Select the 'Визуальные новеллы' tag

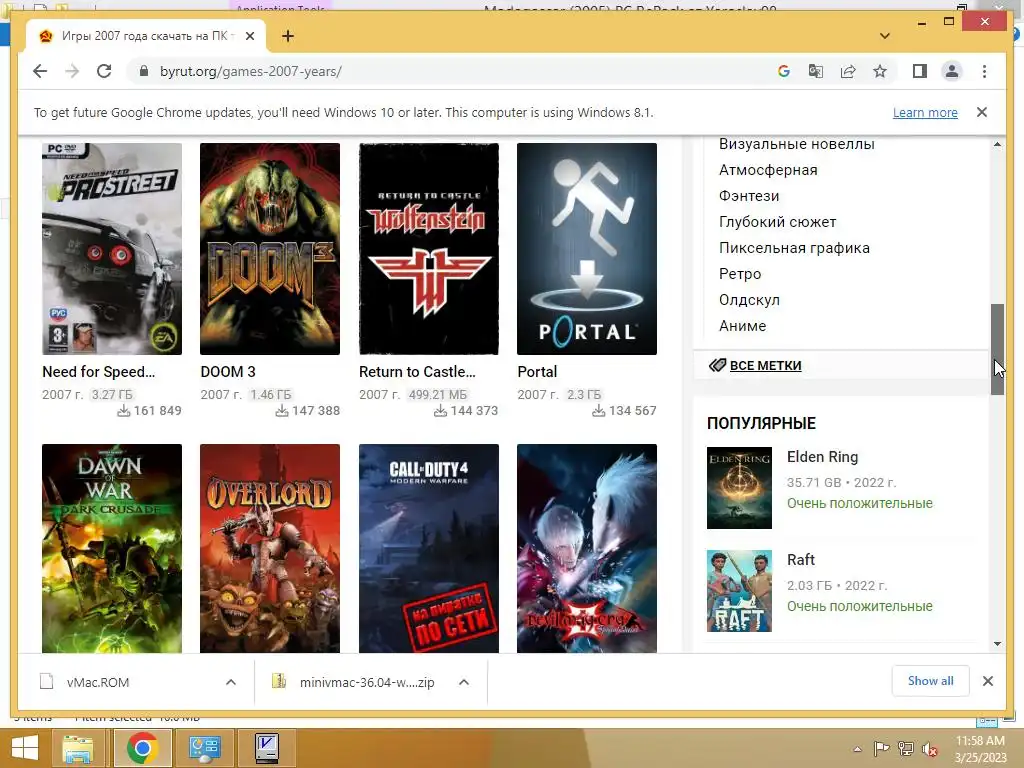point(796,144)
